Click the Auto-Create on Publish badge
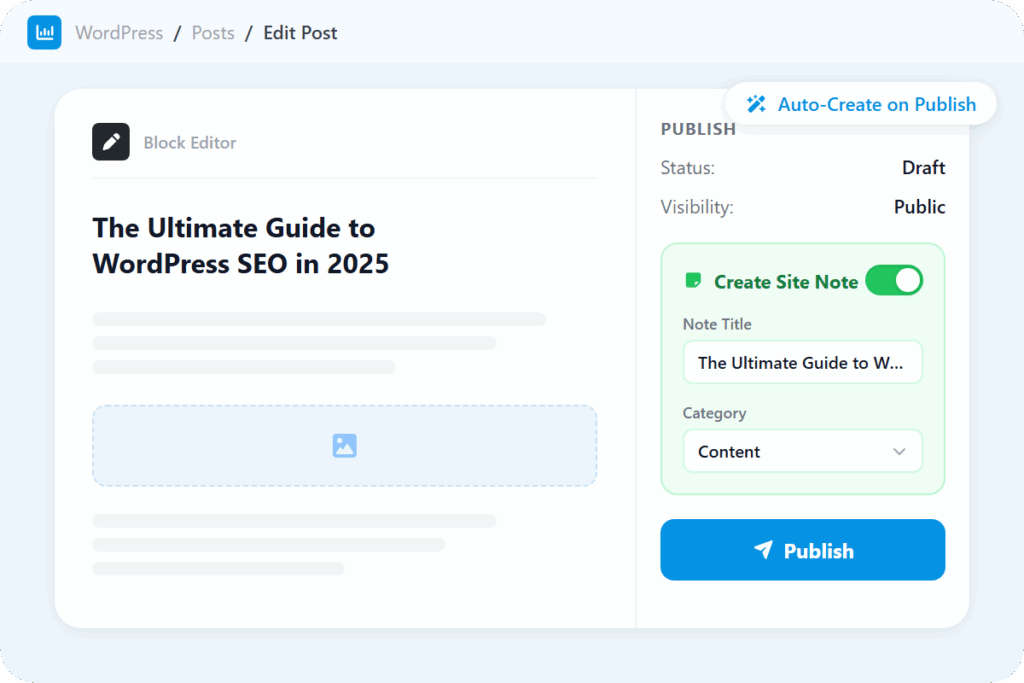The image size is (1024, 683). point(861,104)
